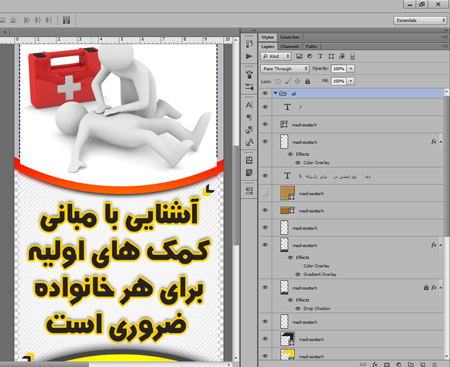The image size is (450, 367).
Task: Click the link layers icon
Action: click(x=363, y=364)
